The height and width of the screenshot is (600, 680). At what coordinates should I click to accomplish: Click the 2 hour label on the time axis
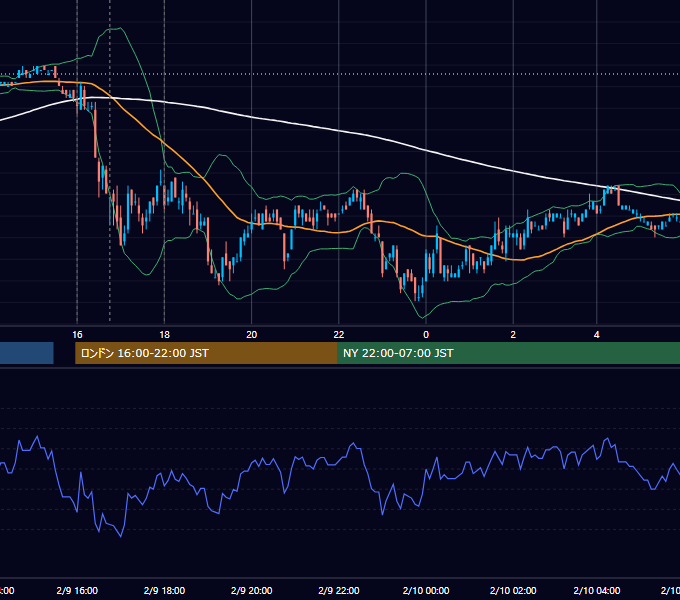click(513, 335)
